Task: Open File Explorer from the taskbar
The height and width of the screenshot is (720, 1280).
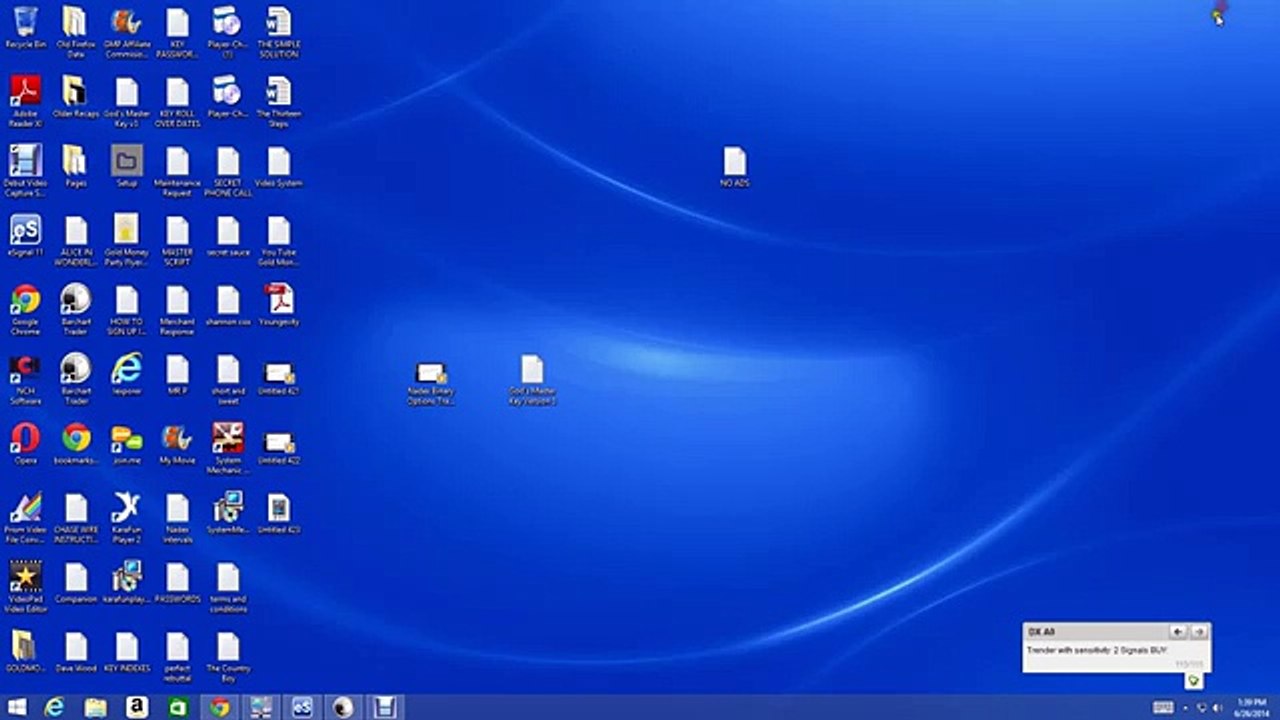Action: point(96,707)
